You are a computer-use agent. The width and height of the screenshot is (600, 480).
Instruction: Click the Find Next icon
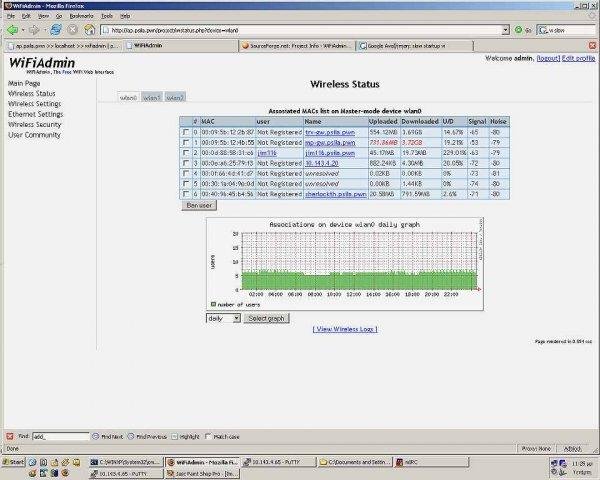point(96,436)
